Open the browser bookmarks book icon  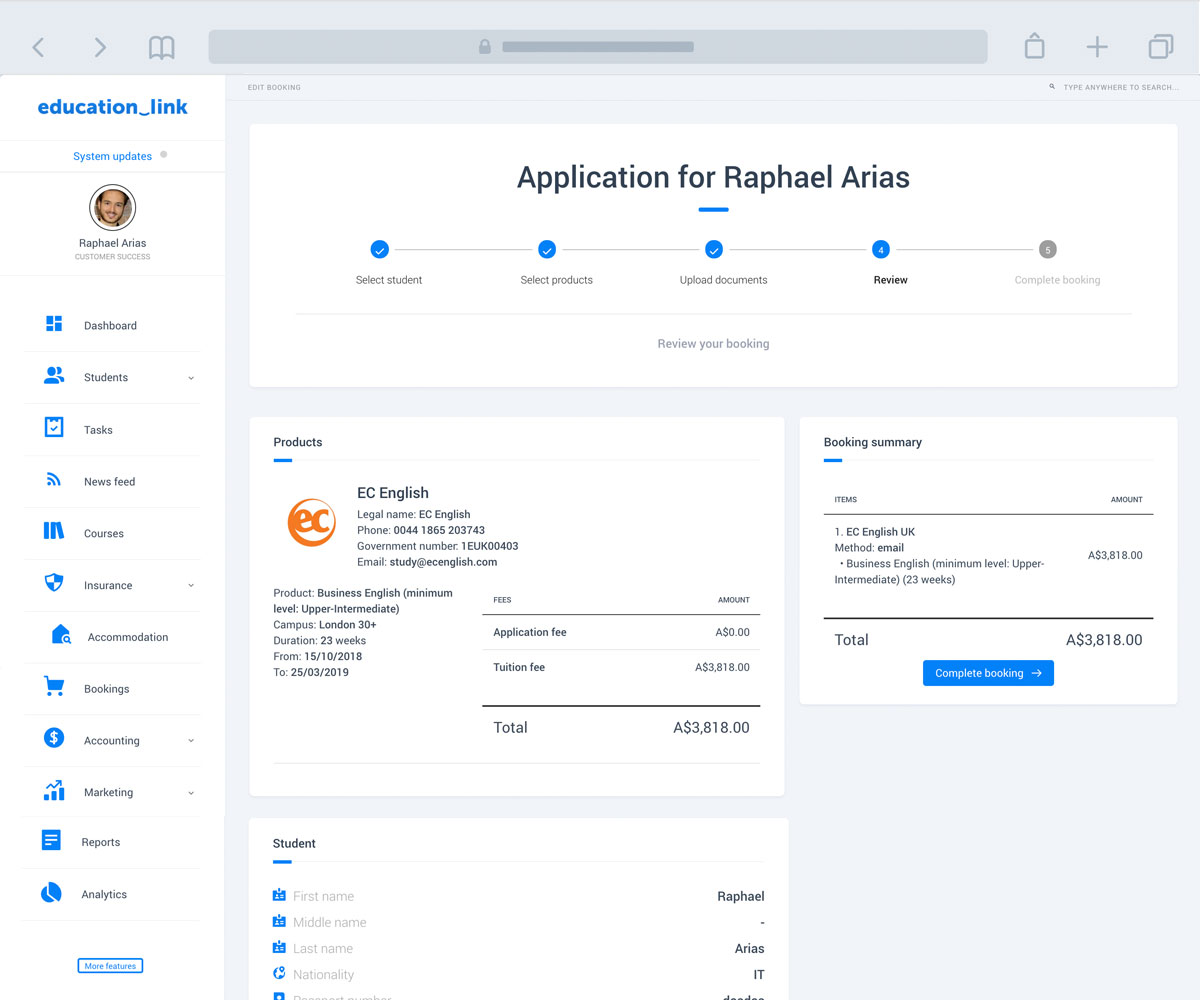tap(161, 47)
